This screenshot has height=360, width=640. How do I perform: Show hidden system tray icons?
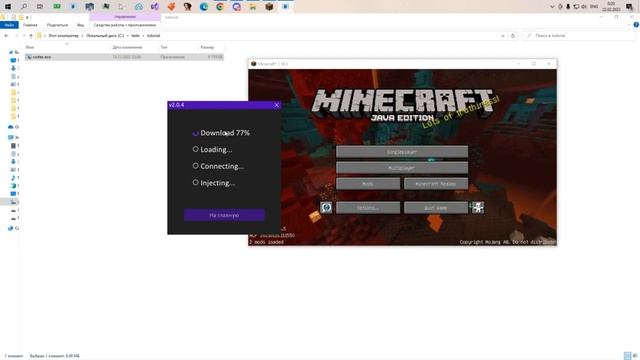tap(552, 7)
